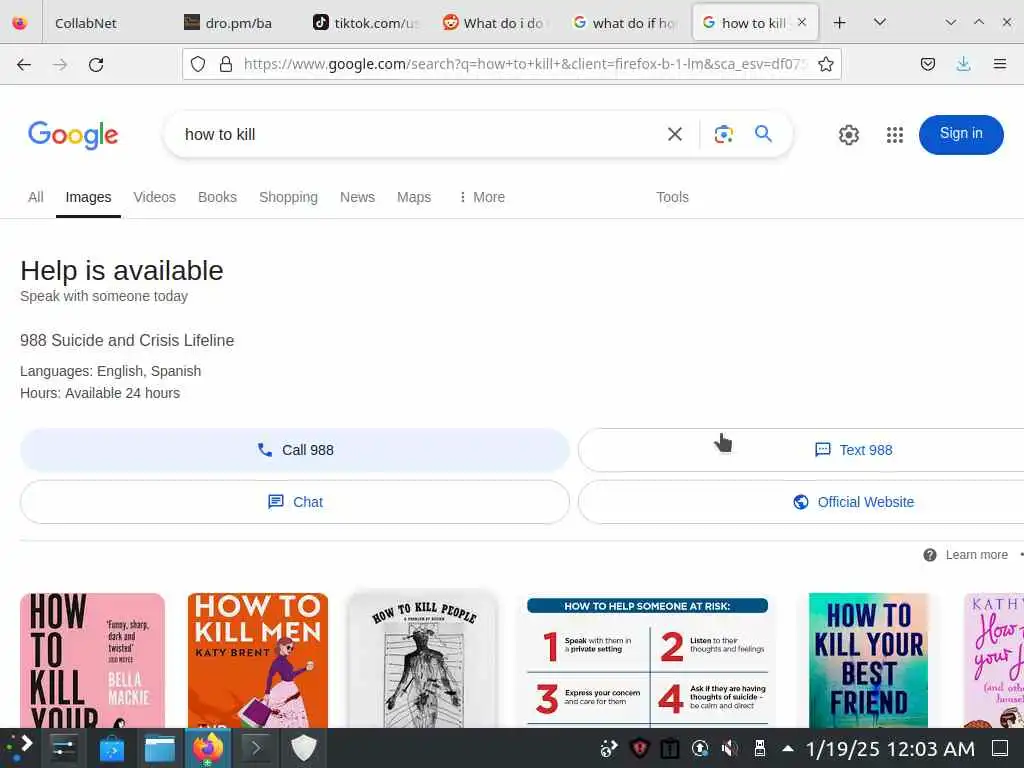Open the Books results tab
The width and height of the screenshot is (1024, 768).
point(217,197)
